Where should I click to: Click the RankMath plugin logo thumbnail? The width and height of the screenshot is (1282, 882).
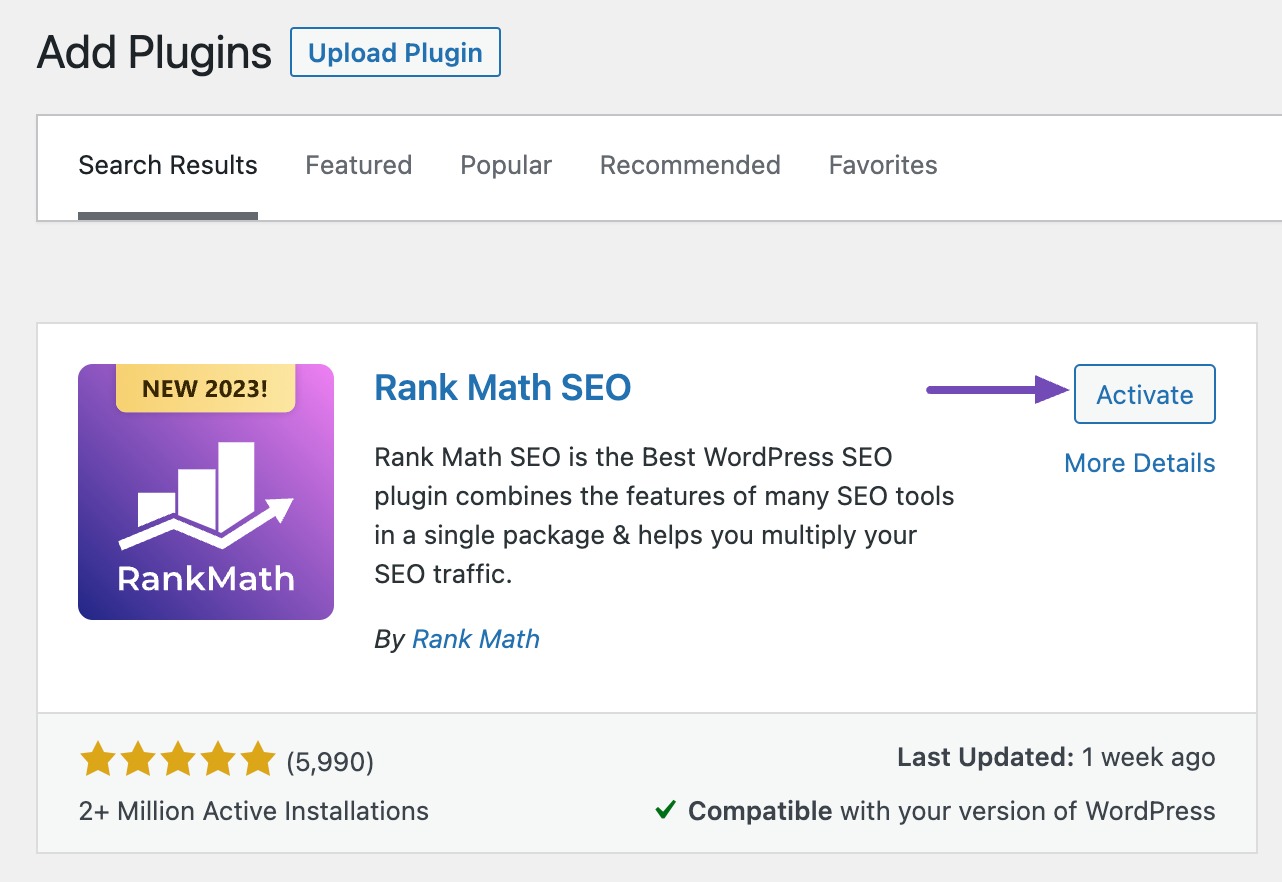(206, 492)
